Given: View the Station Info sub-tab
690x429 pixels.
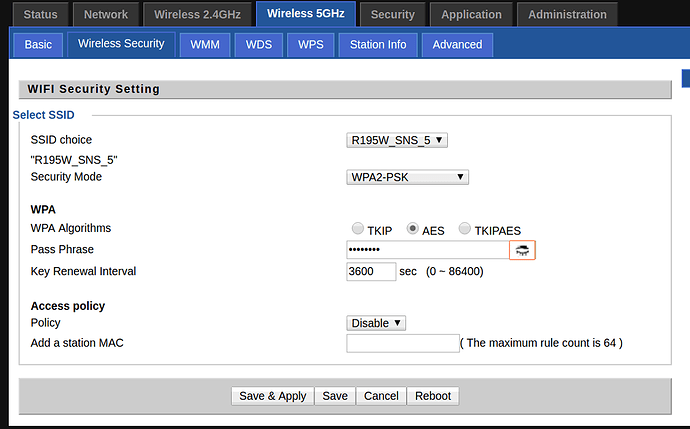Looking at the screenshot, I should point(377,45).
